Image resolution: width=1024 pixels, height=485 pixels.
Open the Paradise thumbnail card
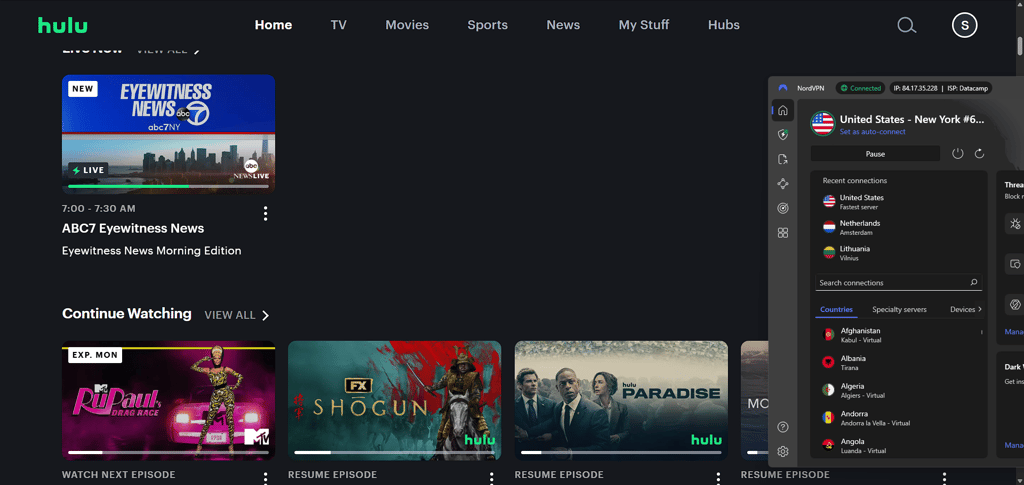pyautogui.click(x=621, y=400)
